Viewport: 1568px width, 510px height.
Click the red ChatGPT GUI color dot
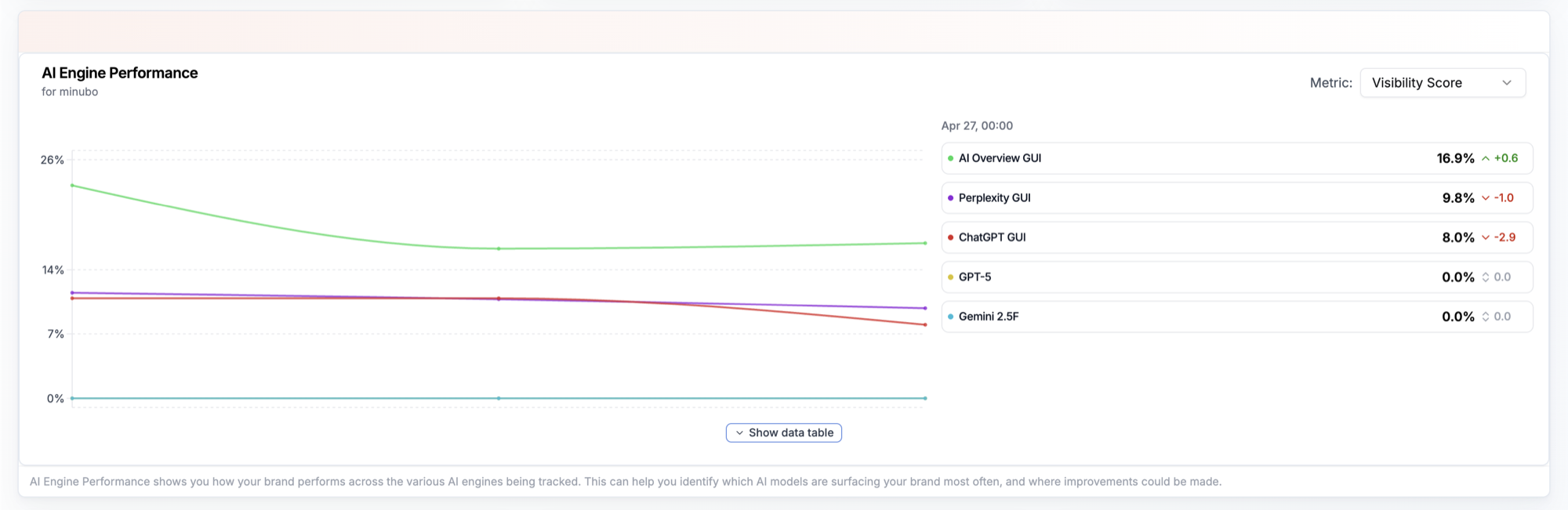point(951,237)
